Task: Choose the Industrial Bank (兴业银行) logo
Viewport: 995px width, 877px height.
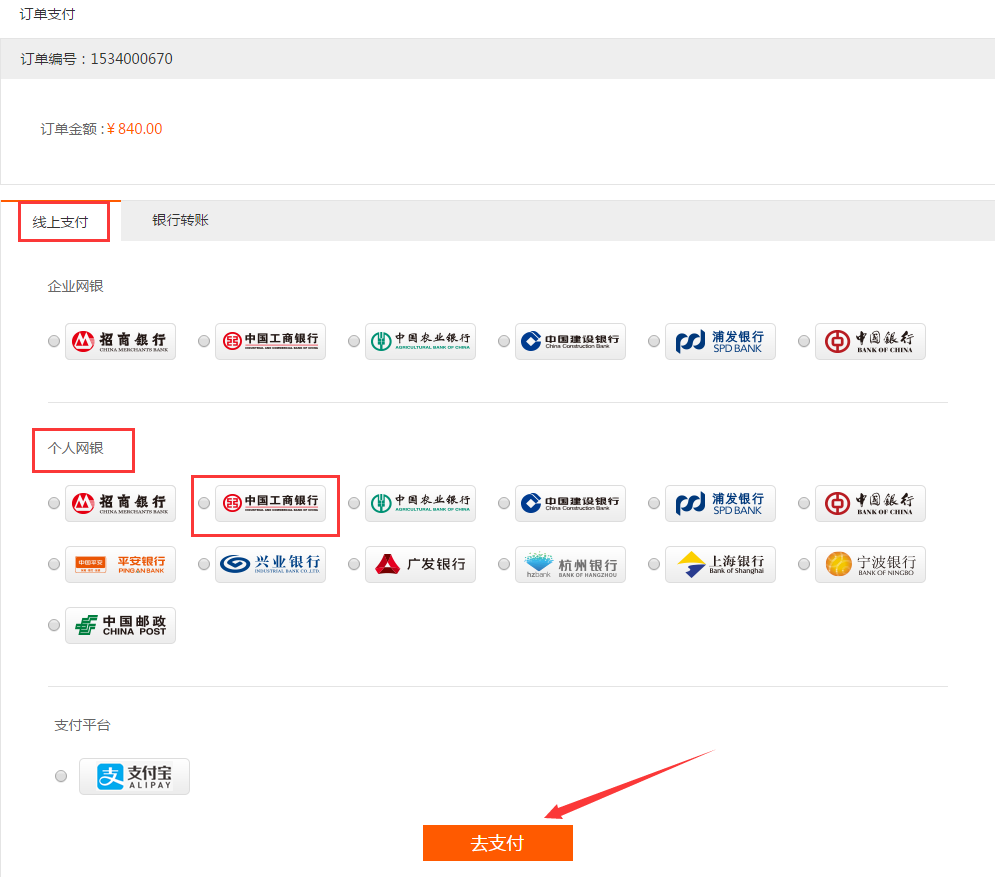Action: click(270, 564)
